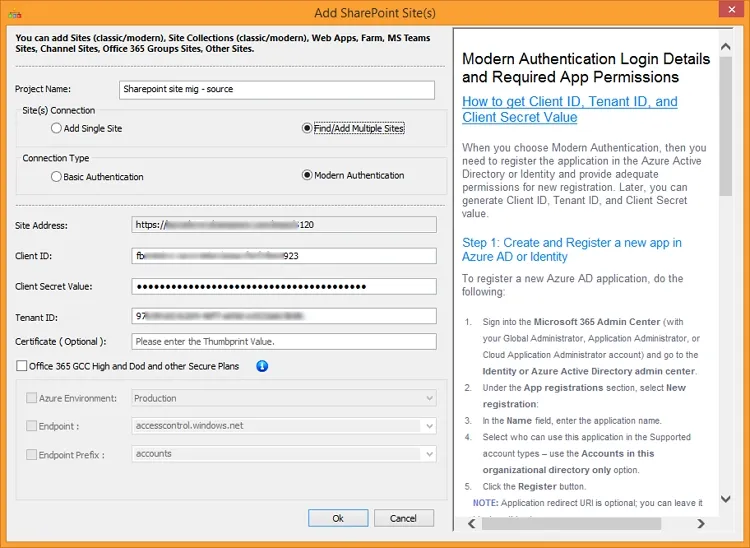Select the Add Single Site radio button
This screenshot has height=548, width=750.
click(x=56, y=129)
